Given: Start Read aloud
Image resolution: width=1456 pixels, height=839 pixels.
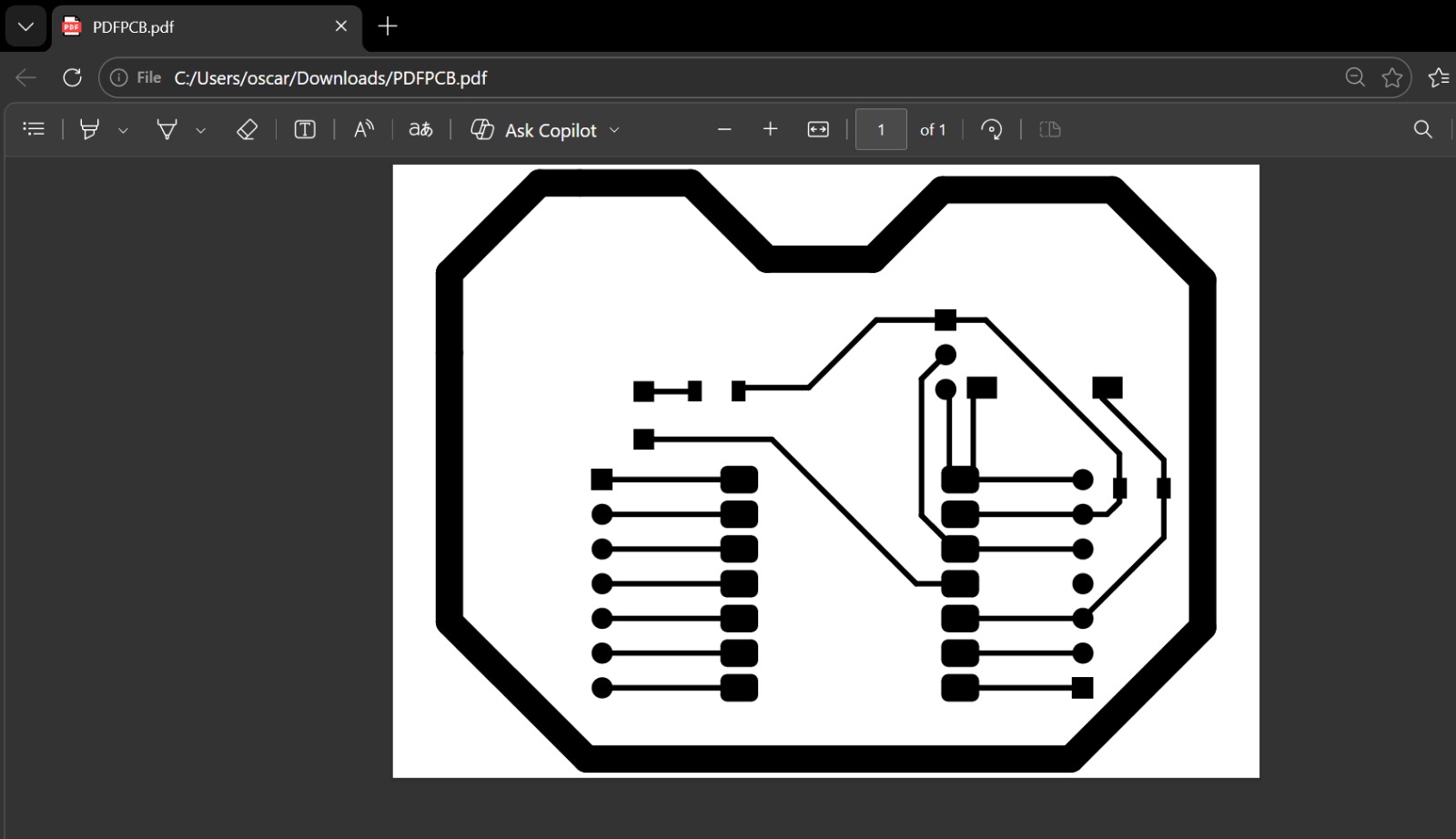Looking at the screenshot, I should click(x=363, y=129).
